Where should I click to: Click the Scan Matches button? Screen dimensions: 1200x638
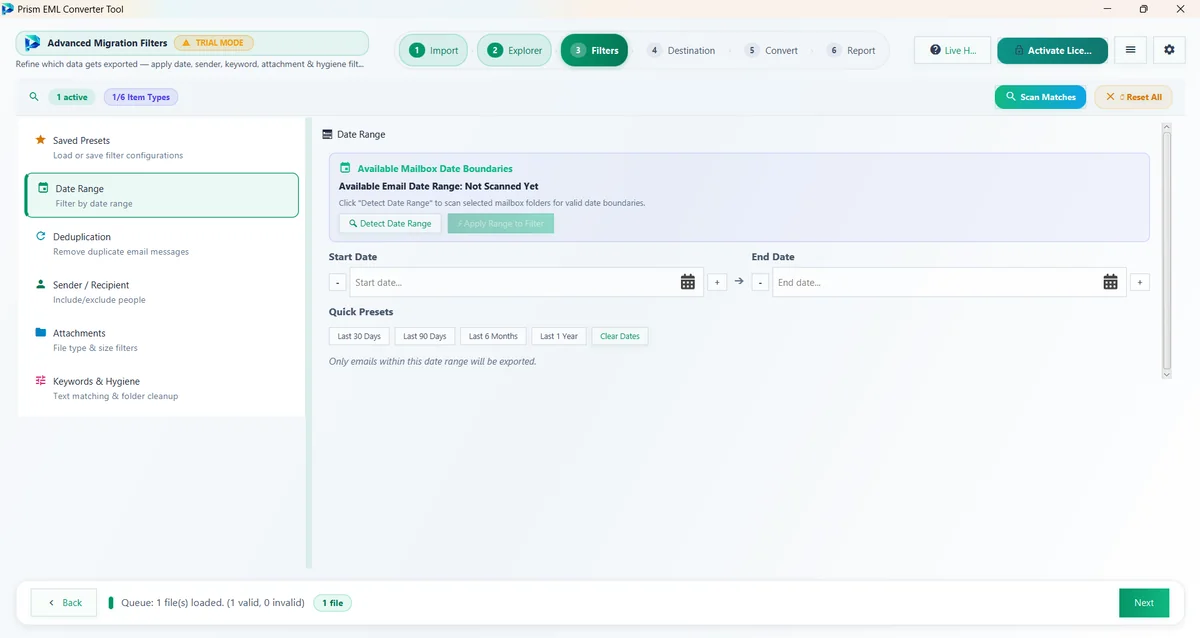[1040, 97]
